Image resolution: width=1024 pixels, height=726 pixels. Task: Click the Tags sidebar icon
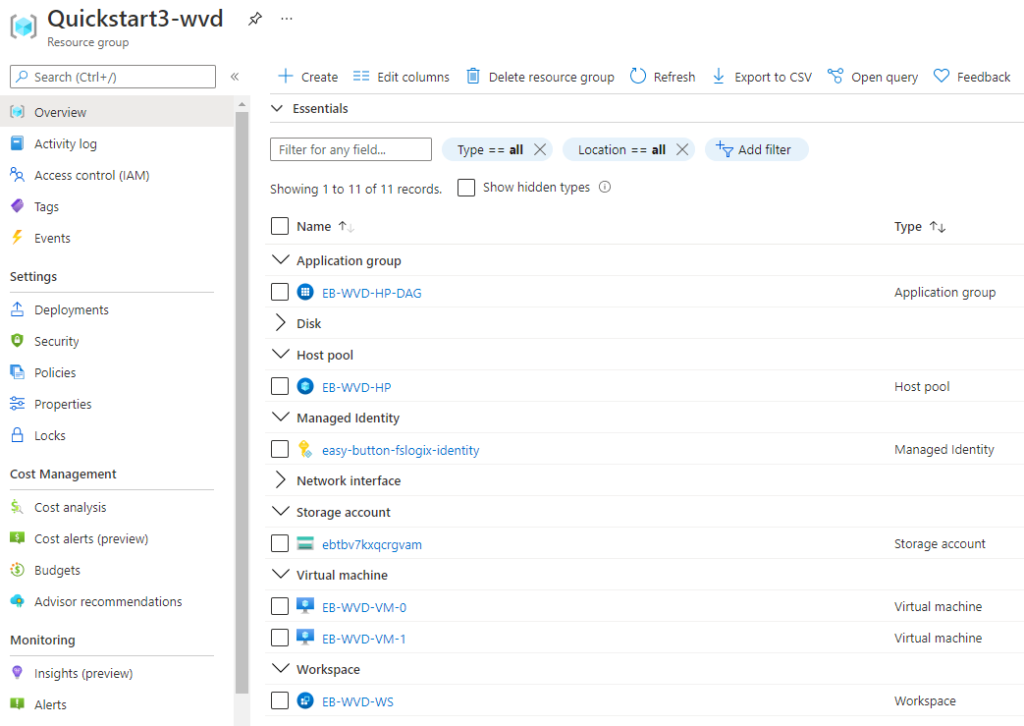tap(18, 206)
